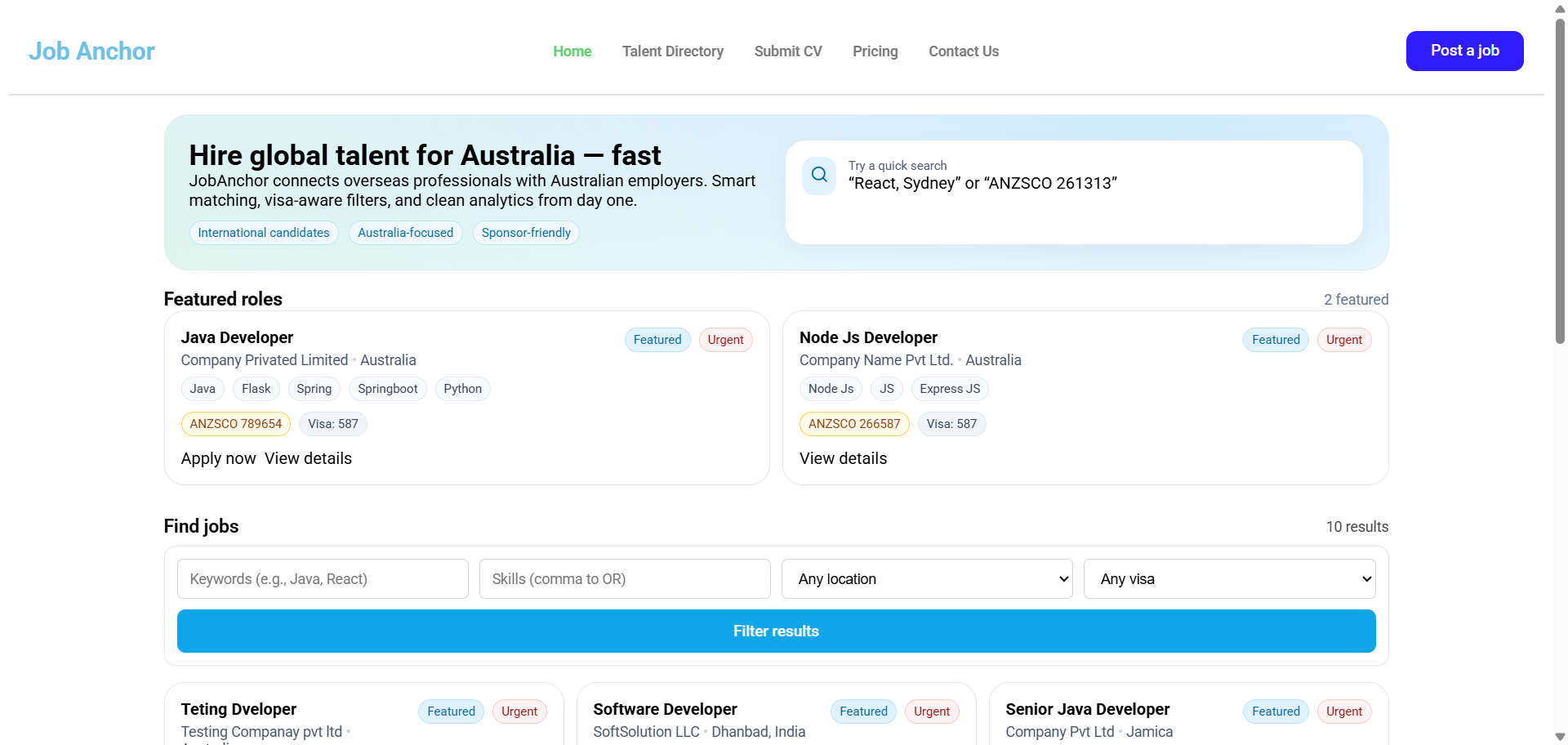
Task: Select Submit CV in navigation
Action: (x=787, y=51)
